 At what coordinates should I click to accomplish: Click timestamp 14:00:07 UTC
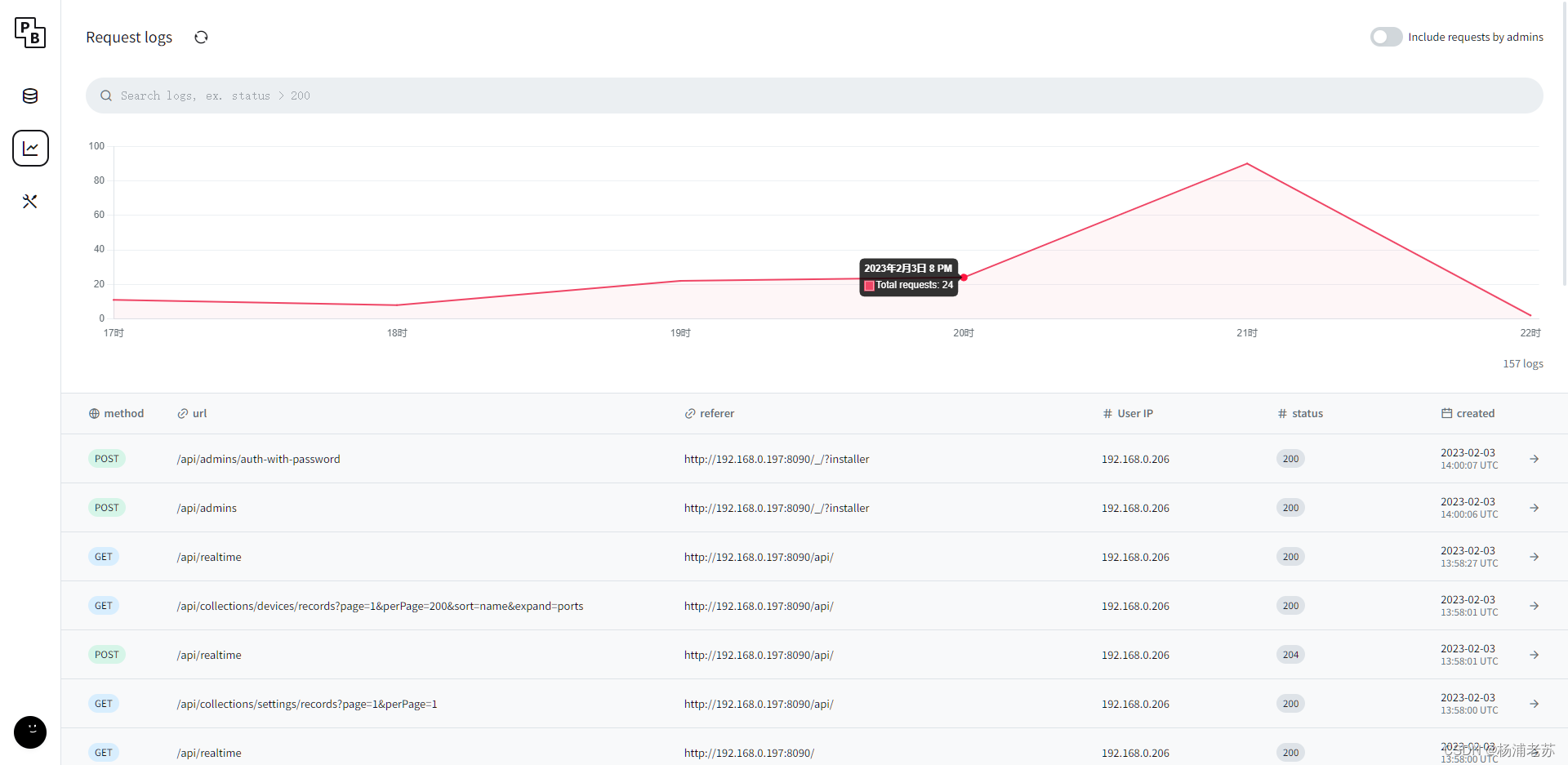coord(1469,465)
